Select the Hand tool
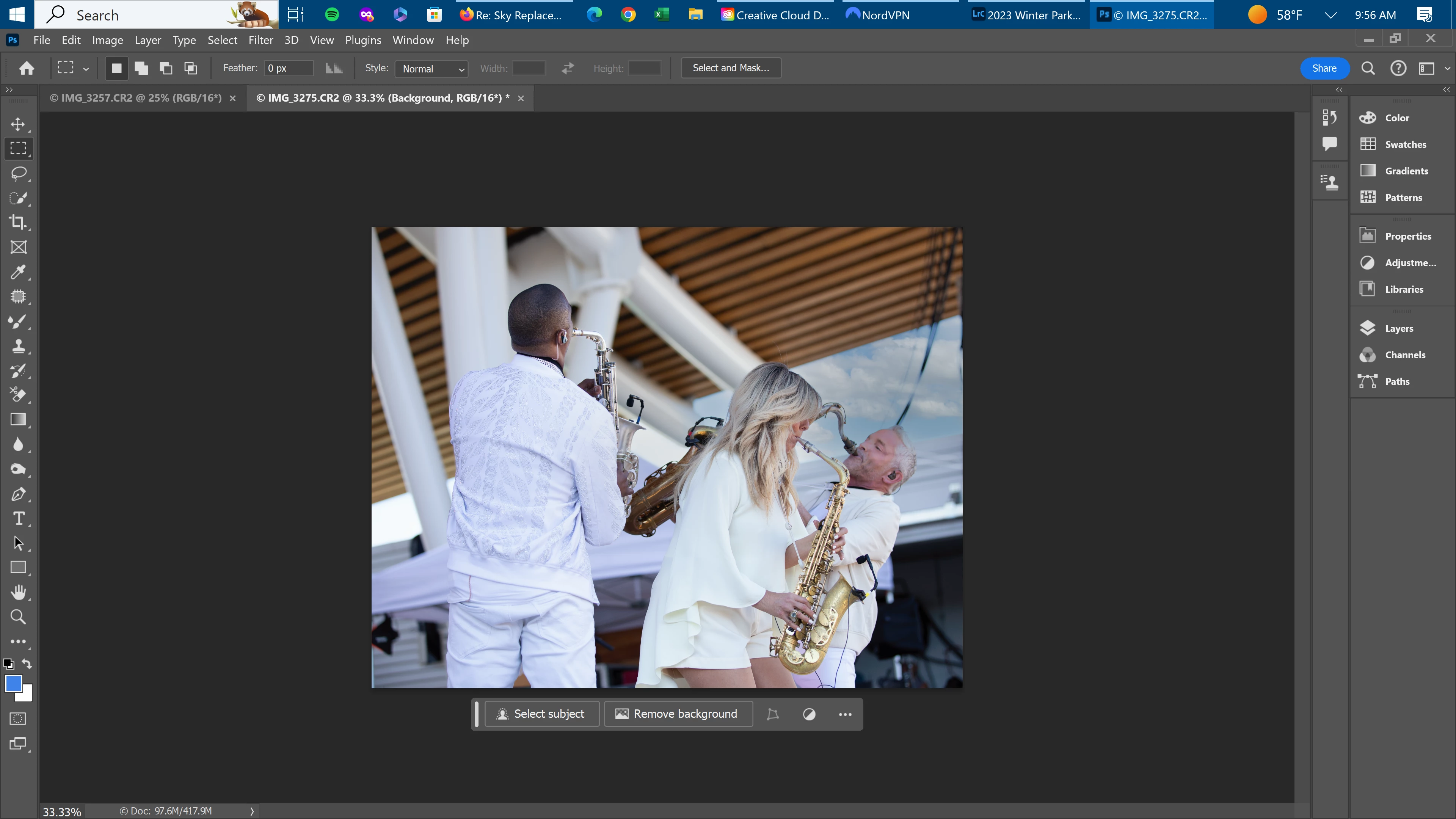Image resolution: width=1456 pixels, height=819 pixels. tap(18, 592)
